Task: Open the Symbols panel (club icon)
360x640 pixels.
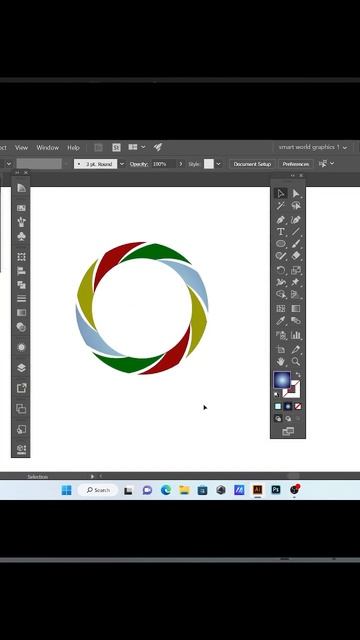Action: click(x=21, y=236)
